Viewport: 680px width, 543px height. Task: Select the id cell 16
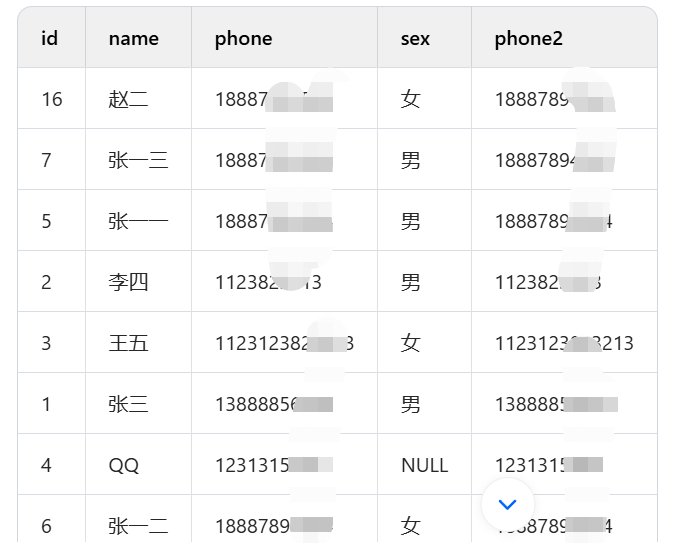point(52,99)
